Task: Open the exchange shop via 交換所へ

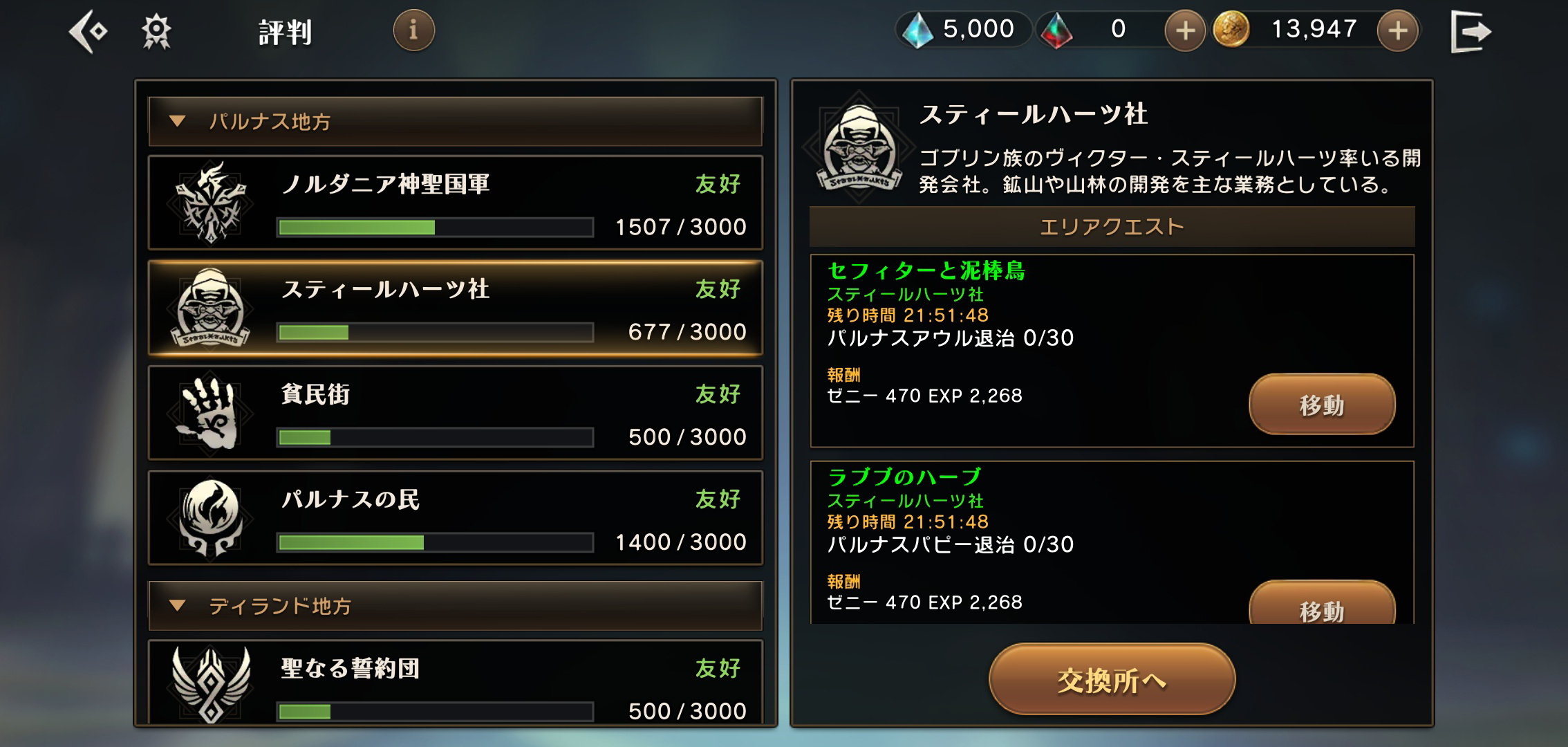Action: coord(1112,679)
